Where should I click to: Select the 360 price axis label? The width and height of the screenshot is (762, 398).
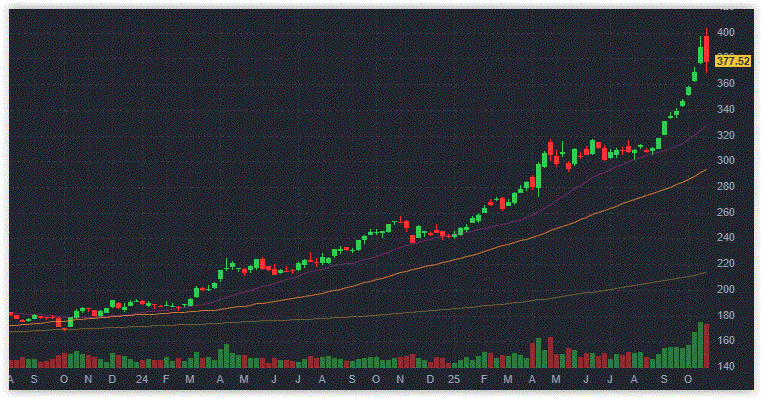coord(726,84)
